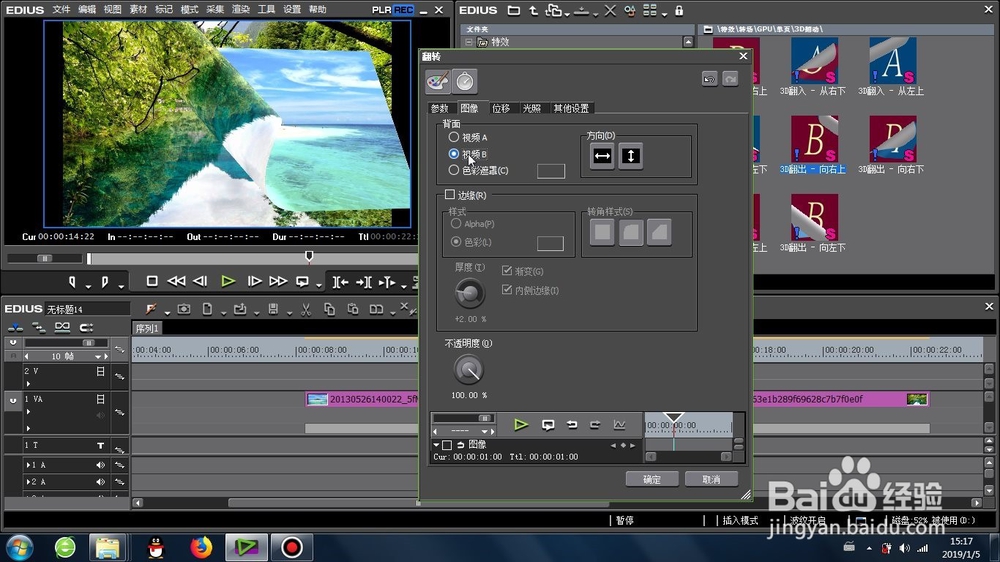1000x562 pixels.
Task: Choose square corner style icon
Action: (601, 233)
